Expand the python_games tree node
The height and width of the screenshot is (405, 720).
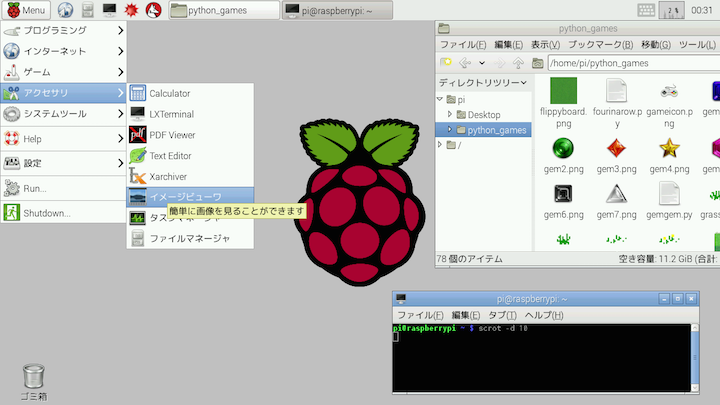pyautogui.click(x=450, y=129)
